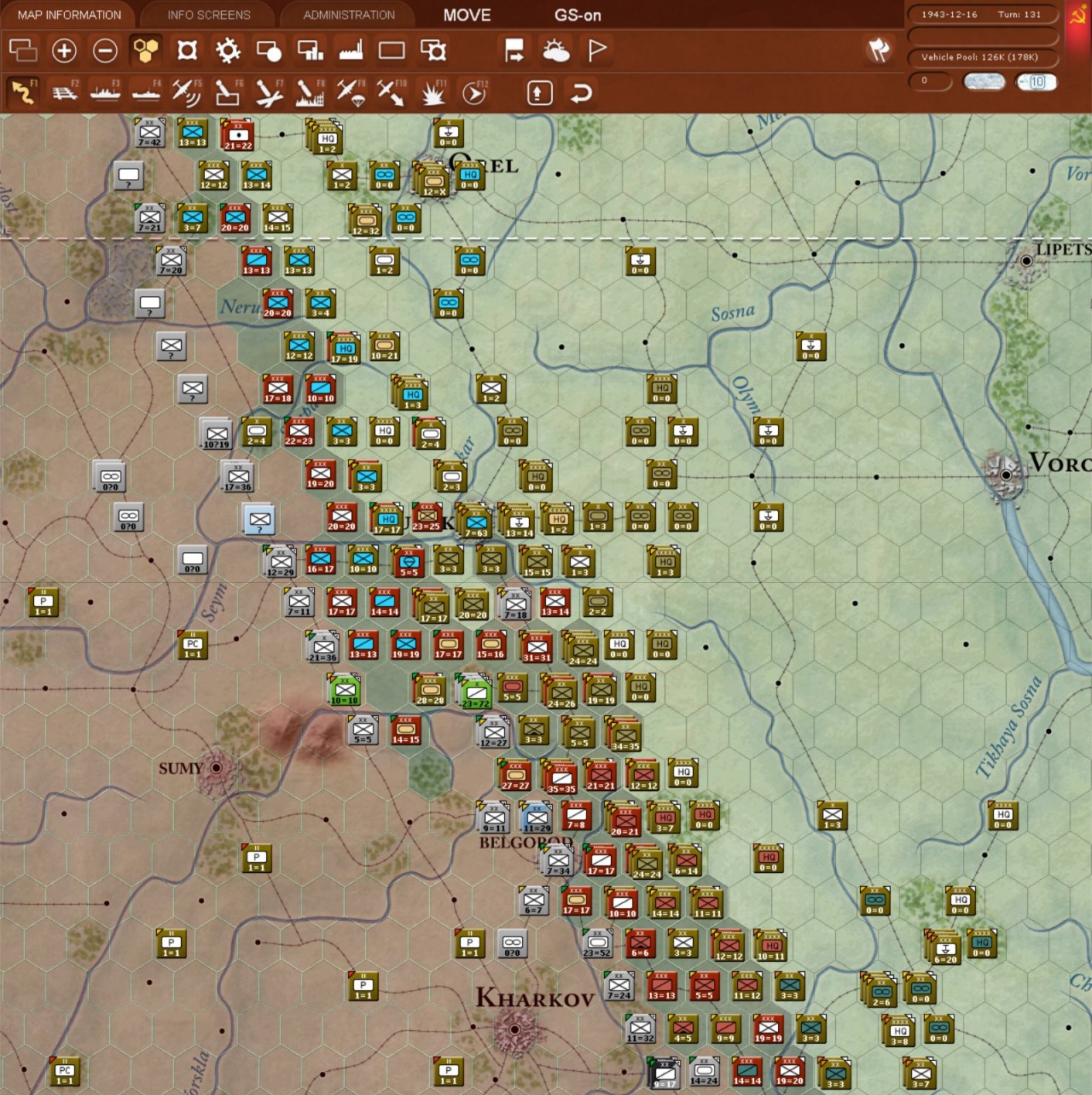
Task: Select the Voronezh city hex
Action: coord(1006,474)
